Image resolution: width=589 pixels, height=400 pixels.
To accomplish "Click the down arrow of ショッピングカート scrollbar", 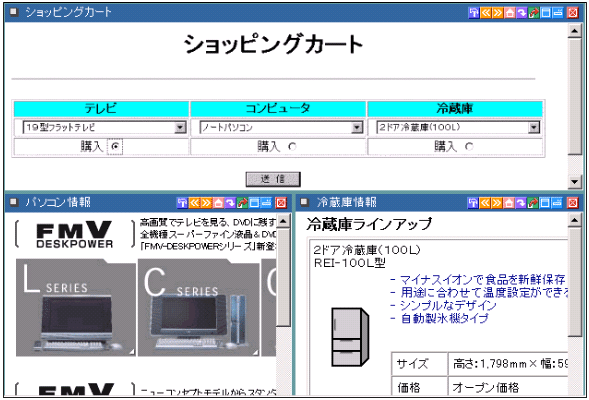I will pos(575,182).
